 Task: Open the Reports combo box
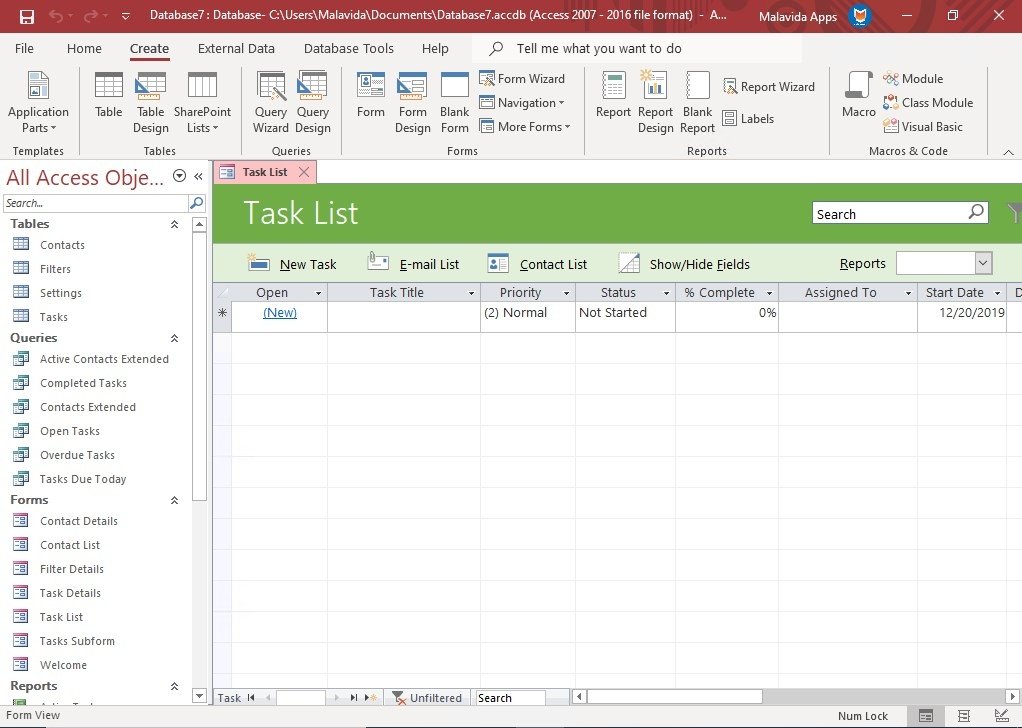(x=944, y=262)
